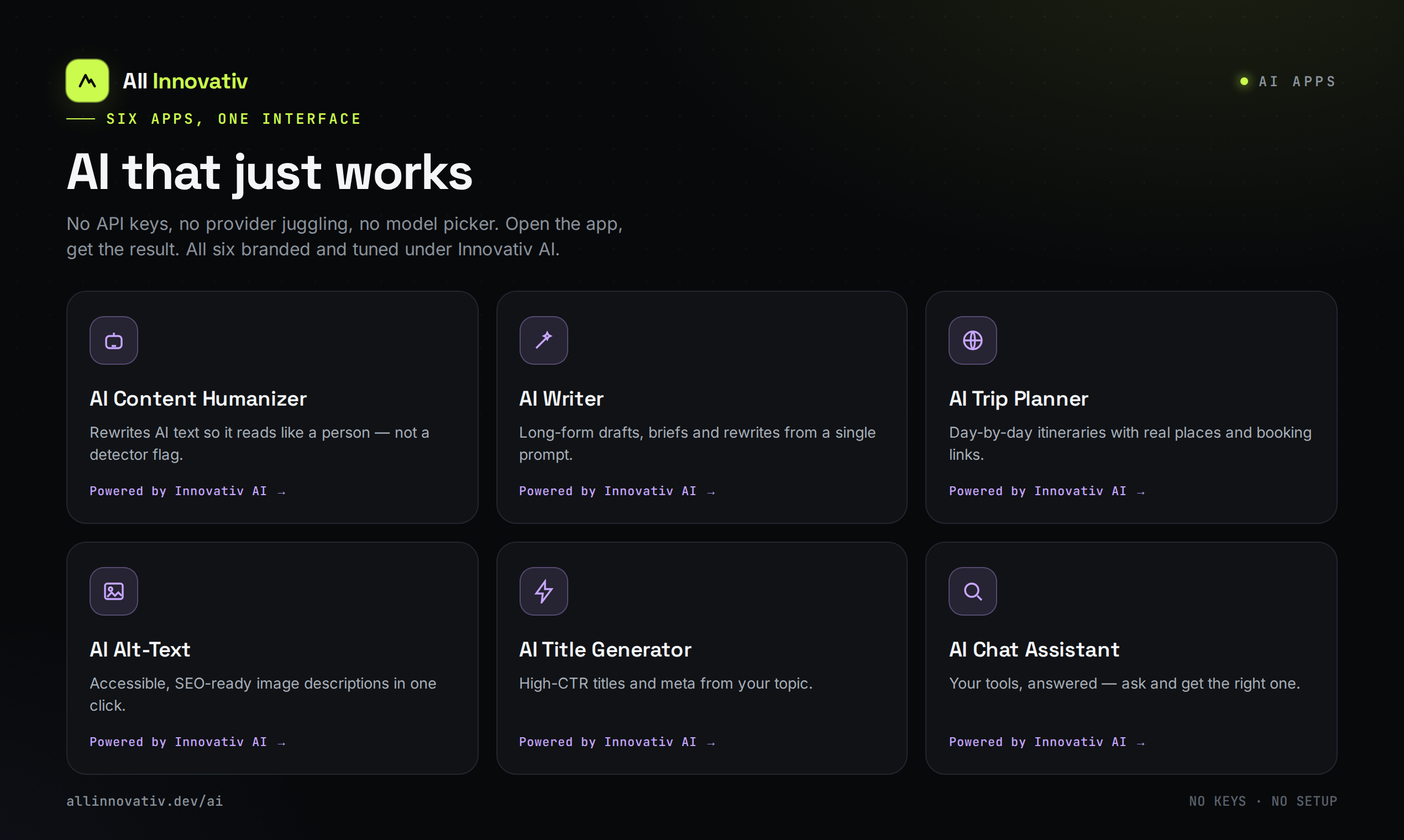Click the AI Chat Assistant magnifier icon
This screenshot has height=840, width=1404.
(973, 591)
